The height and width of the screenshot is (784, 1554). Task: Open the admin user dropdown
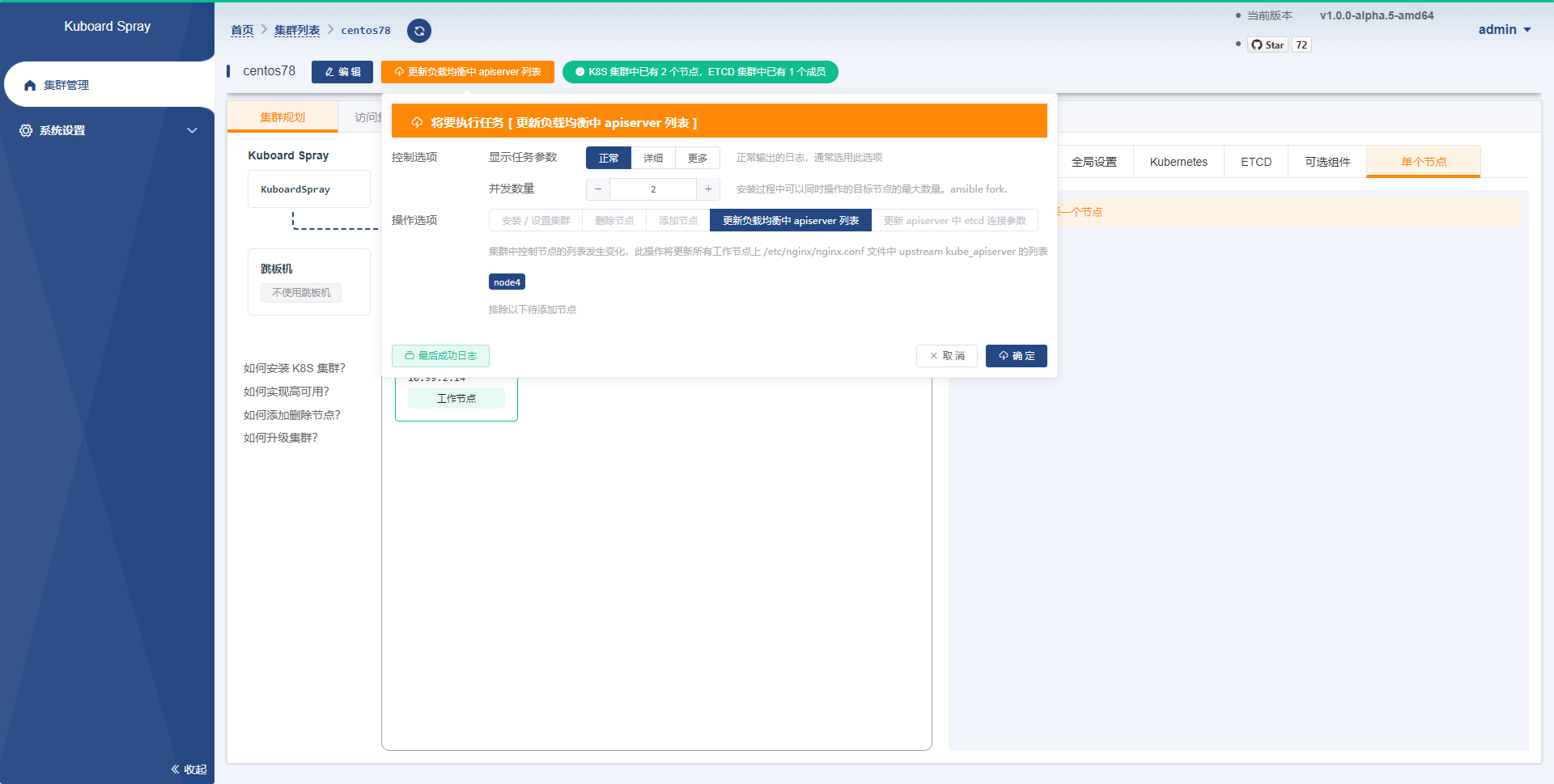(1505, 29)
